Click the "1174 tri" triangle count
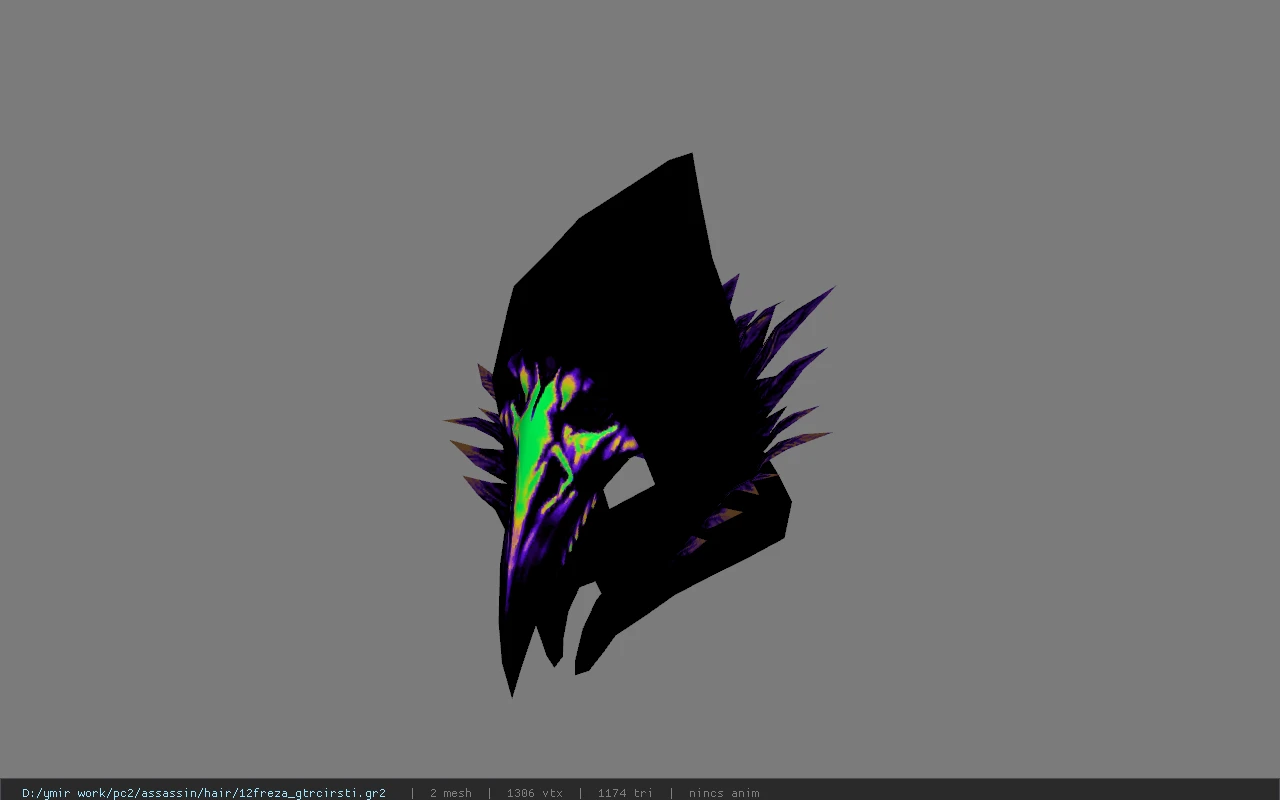The image size is (1280, 800). tap(625, 793)
